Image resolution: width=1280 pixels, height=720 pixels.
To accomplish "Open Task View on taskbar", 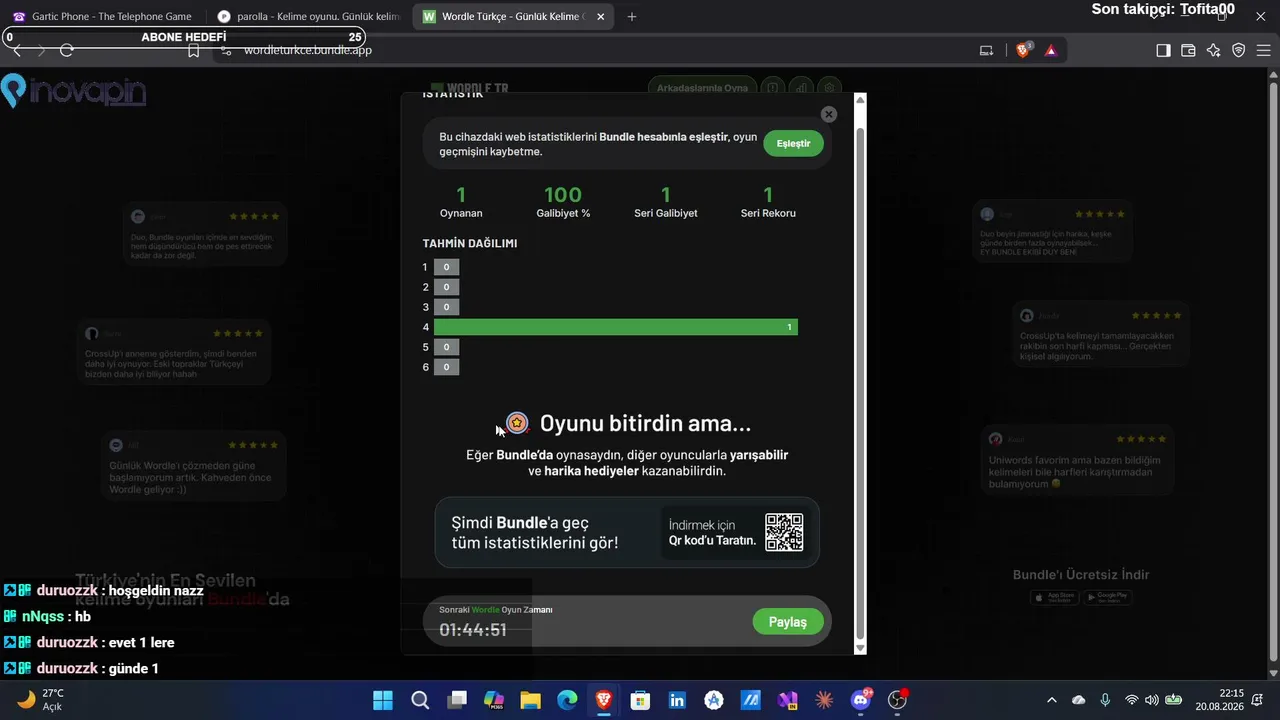I will click(x=457, y=700).
